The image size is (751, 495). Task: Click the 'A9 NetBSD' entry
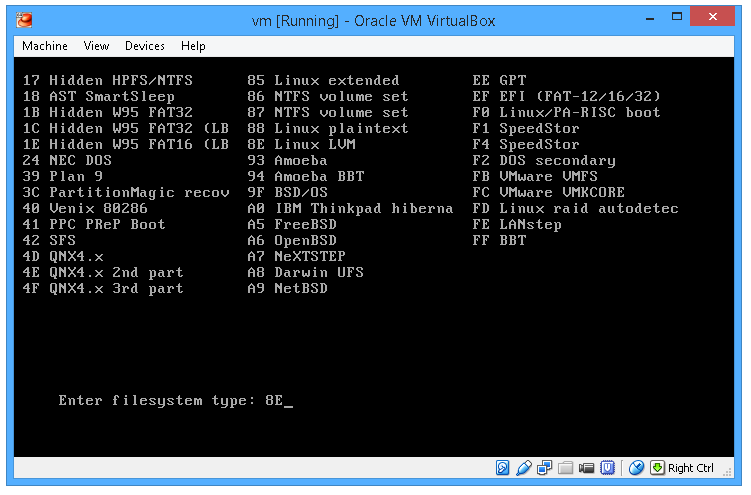pos(287,288)
